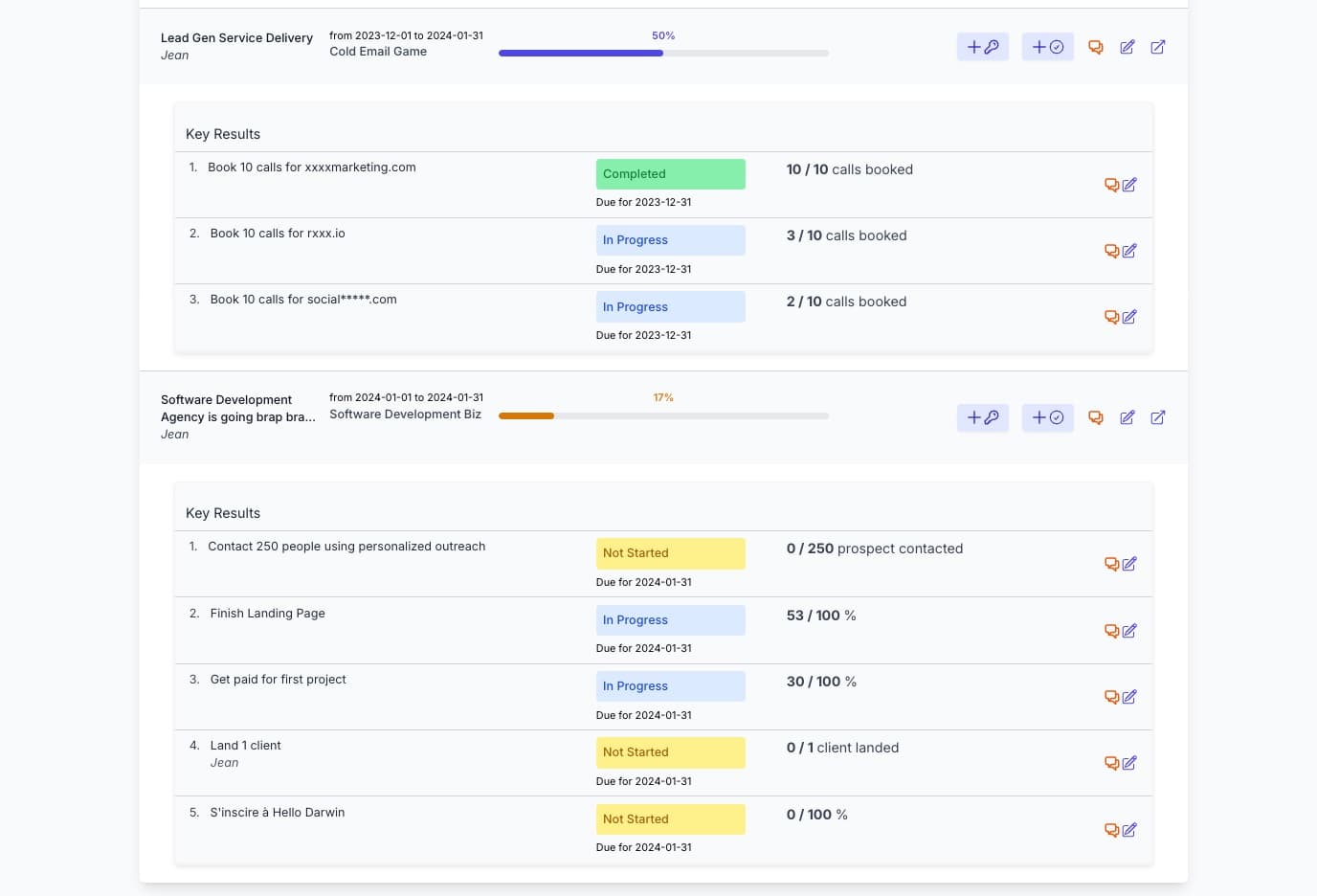Click 'Not Started' badge for Land 1 client

coord(670,752)
